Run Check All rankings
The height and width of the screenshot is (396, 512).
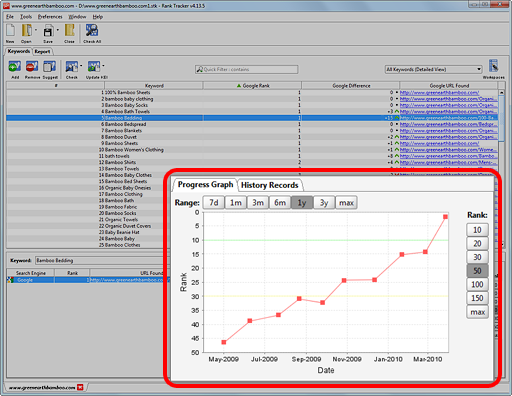[x=92, y=31]
